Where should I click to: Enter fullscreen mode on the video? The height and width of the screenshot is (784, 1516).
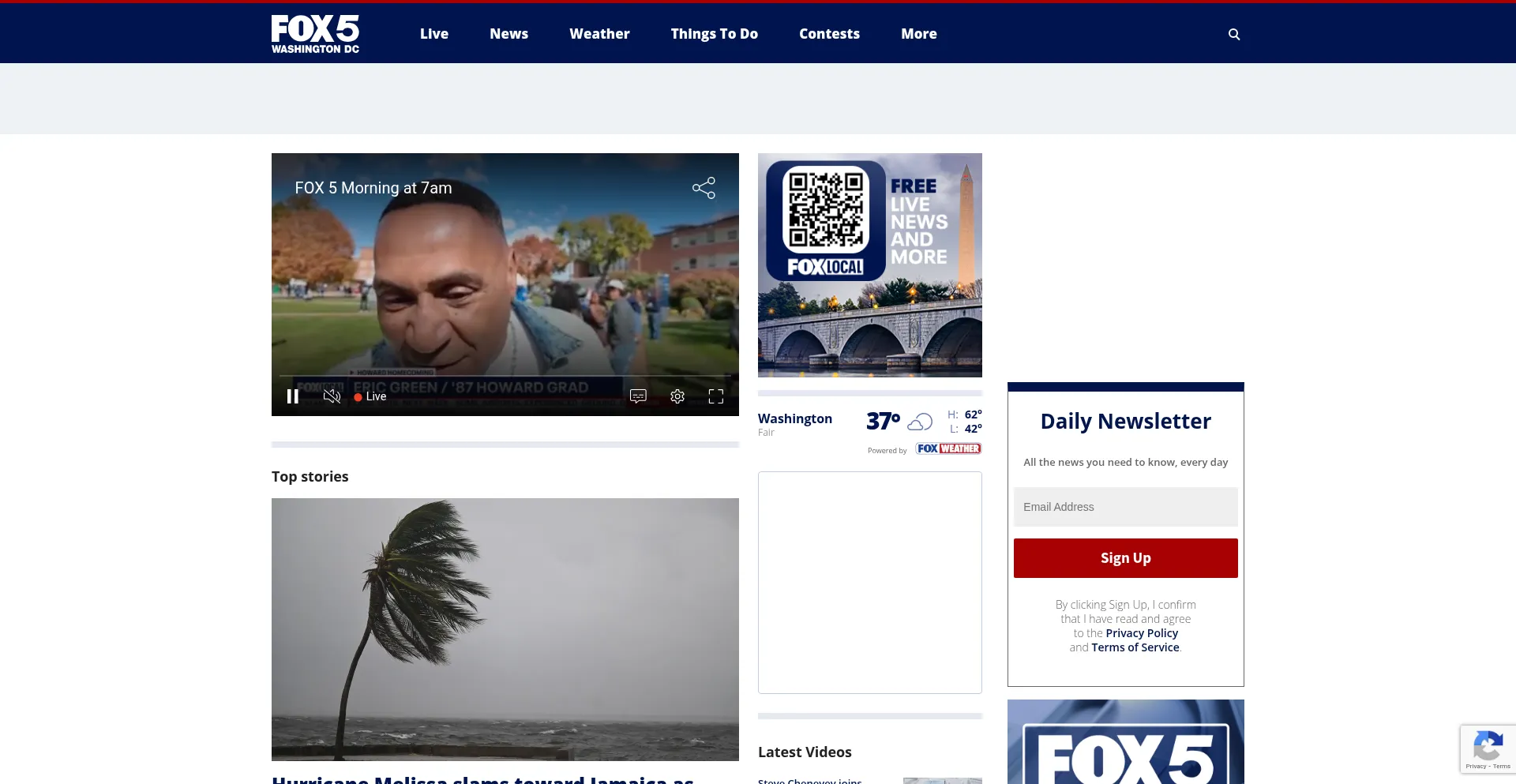point(715,396)
